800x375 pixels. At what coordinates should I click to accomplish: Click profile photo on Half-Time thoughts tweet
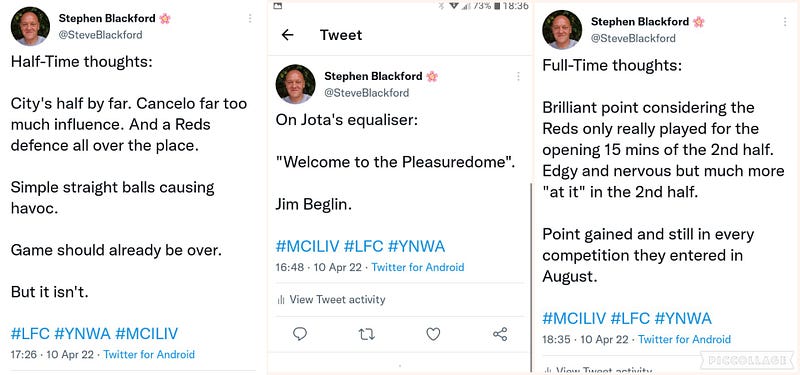pyautogui.click(x=30, y=26)
